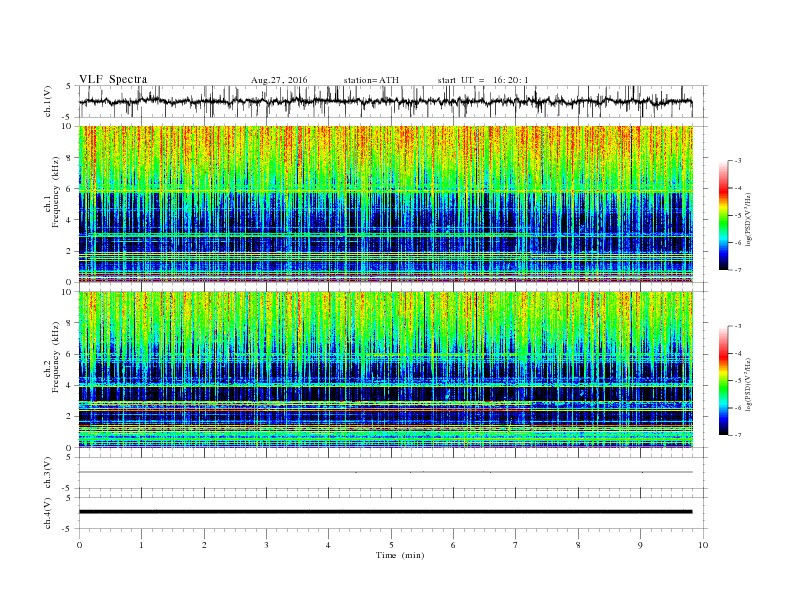
Task: Click the 'VLF Spectra' title text
Action: pos(113,79)
